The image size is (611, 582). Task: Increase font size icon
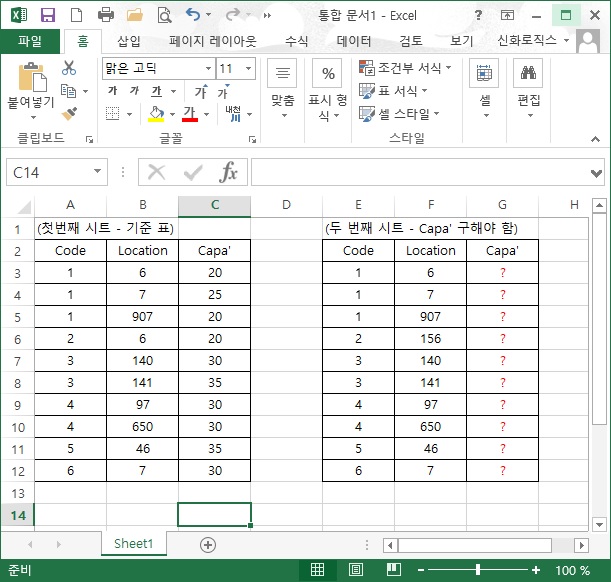201,92
